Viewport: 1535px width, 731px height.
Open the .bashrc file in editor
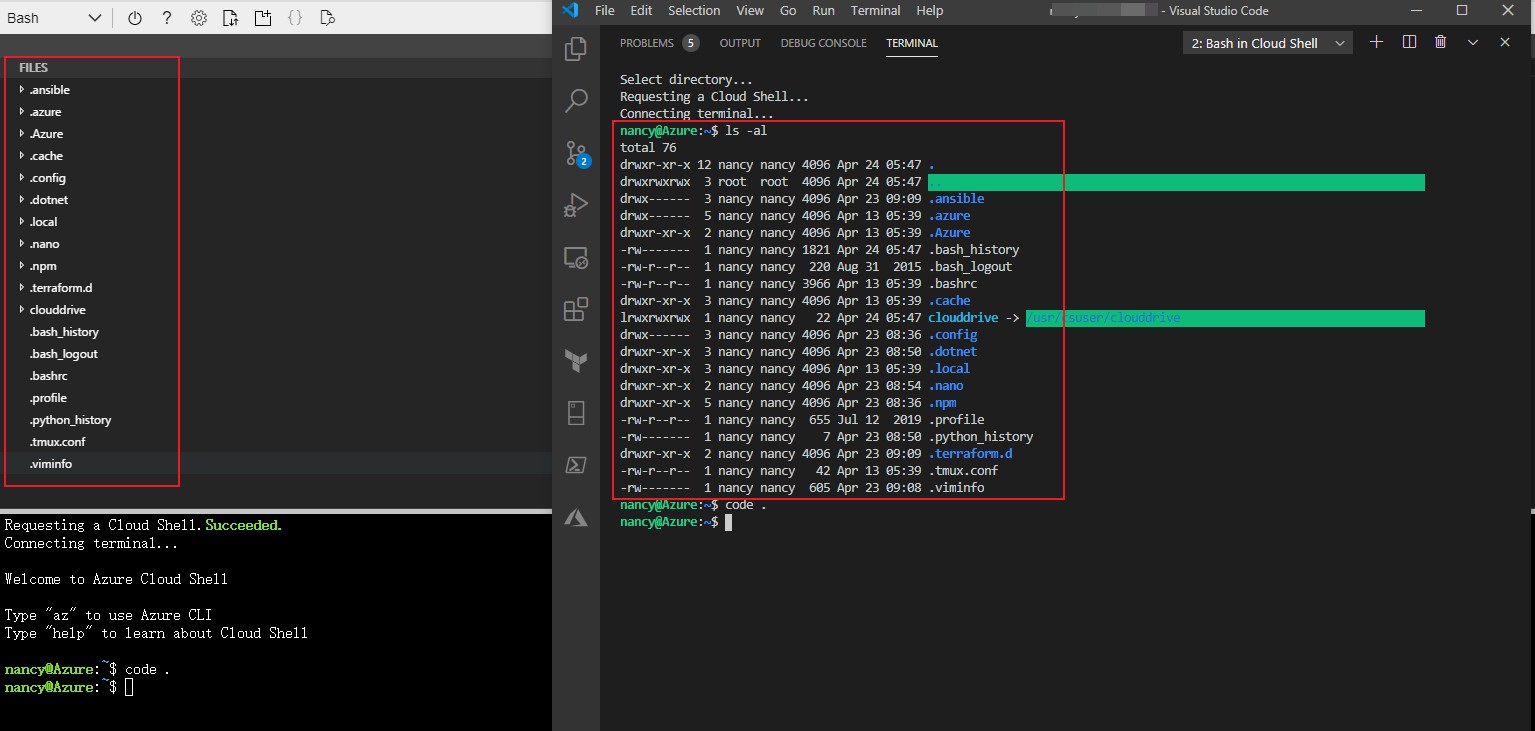point(48,376)
